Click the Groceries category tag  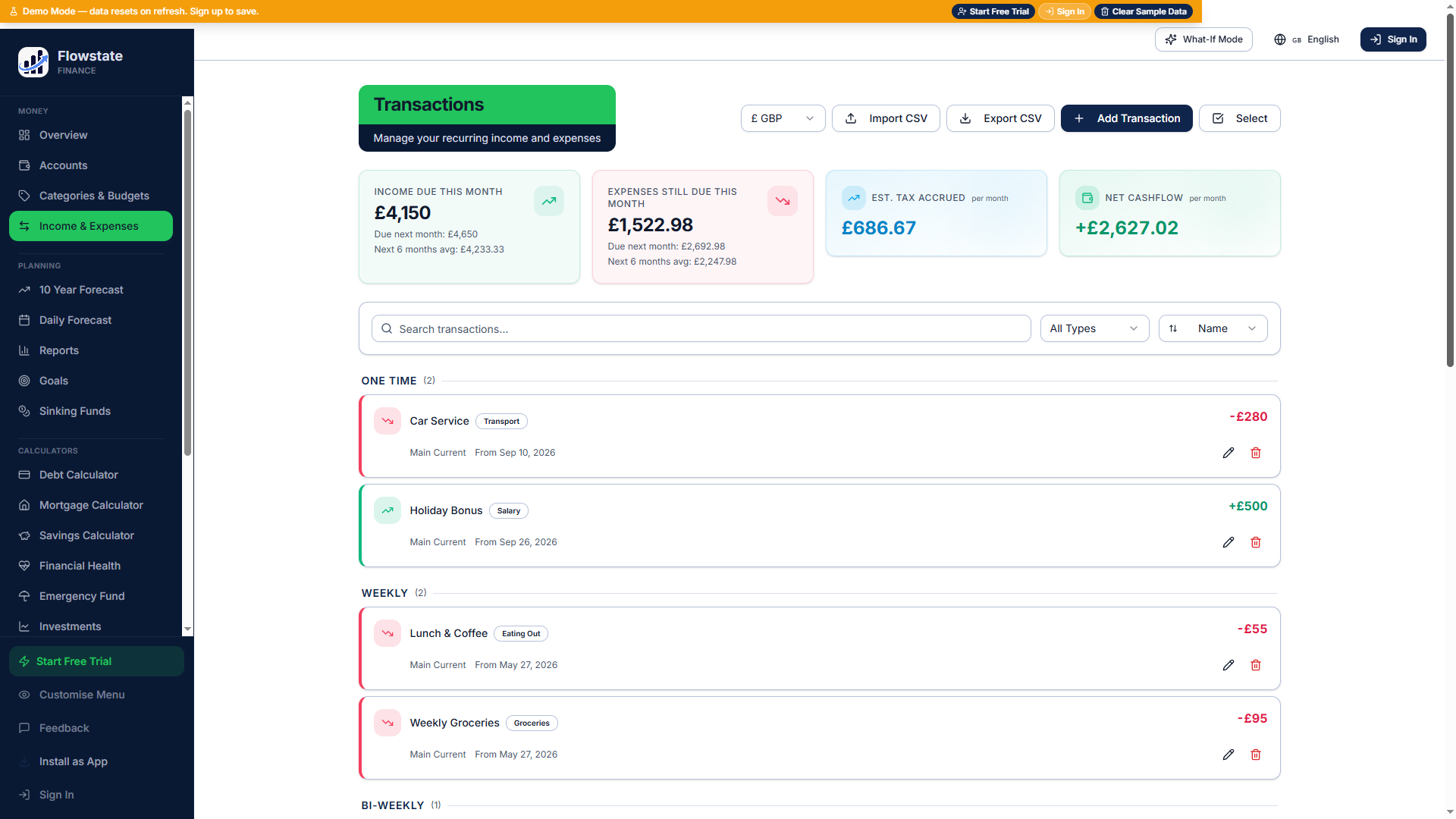click(532, 723)
